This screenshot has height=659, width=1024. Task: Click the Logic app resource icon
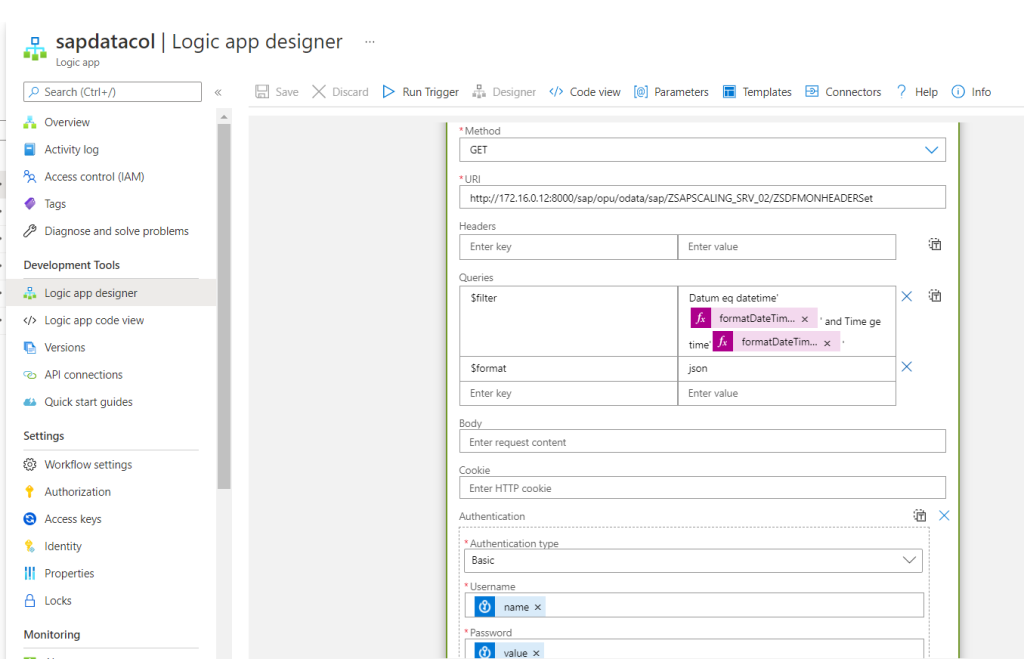click(35, 49)
